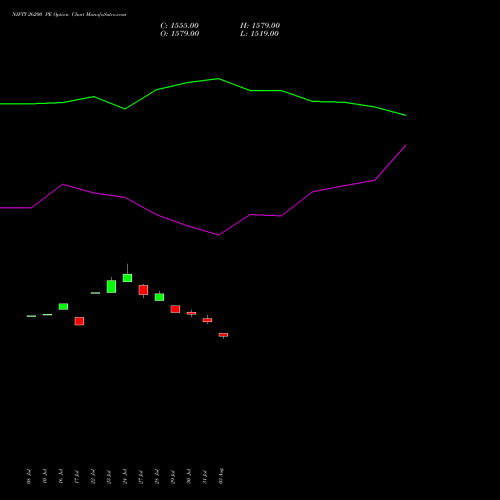
Task: Click the 24 Jul date label
Action: [125, 477]
